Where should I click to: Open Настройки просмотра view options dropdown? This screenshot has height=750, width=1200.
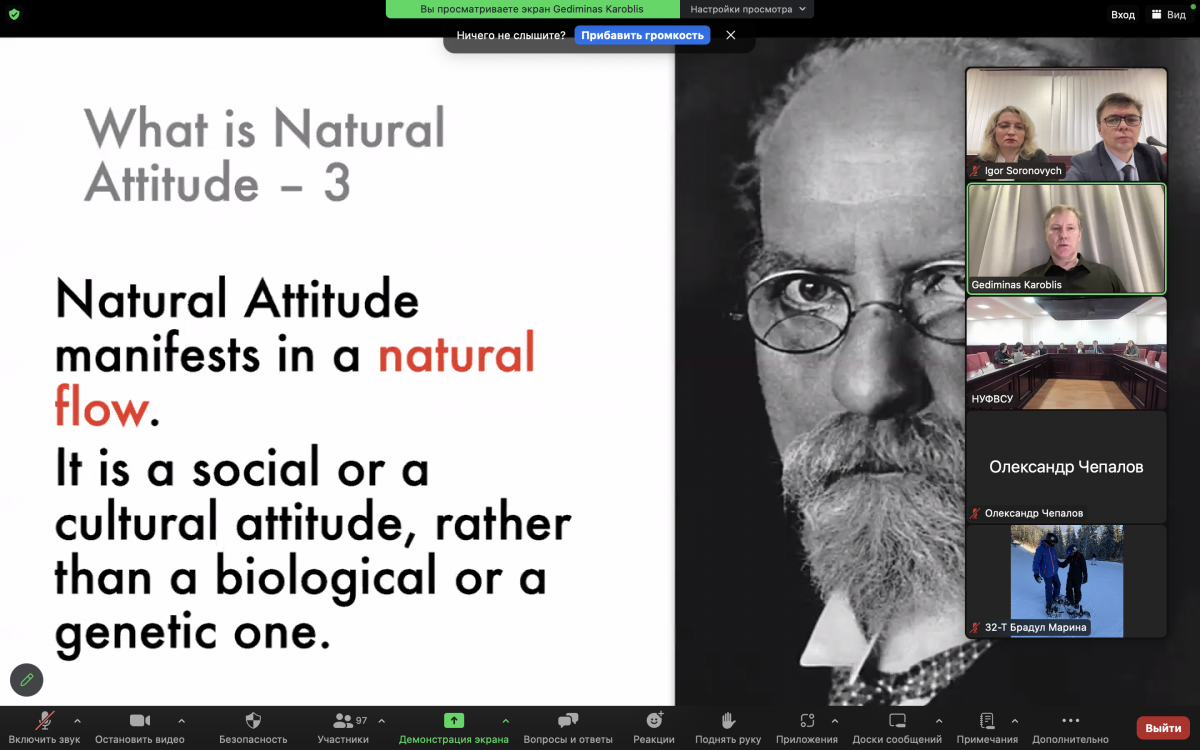pos(747,9)
